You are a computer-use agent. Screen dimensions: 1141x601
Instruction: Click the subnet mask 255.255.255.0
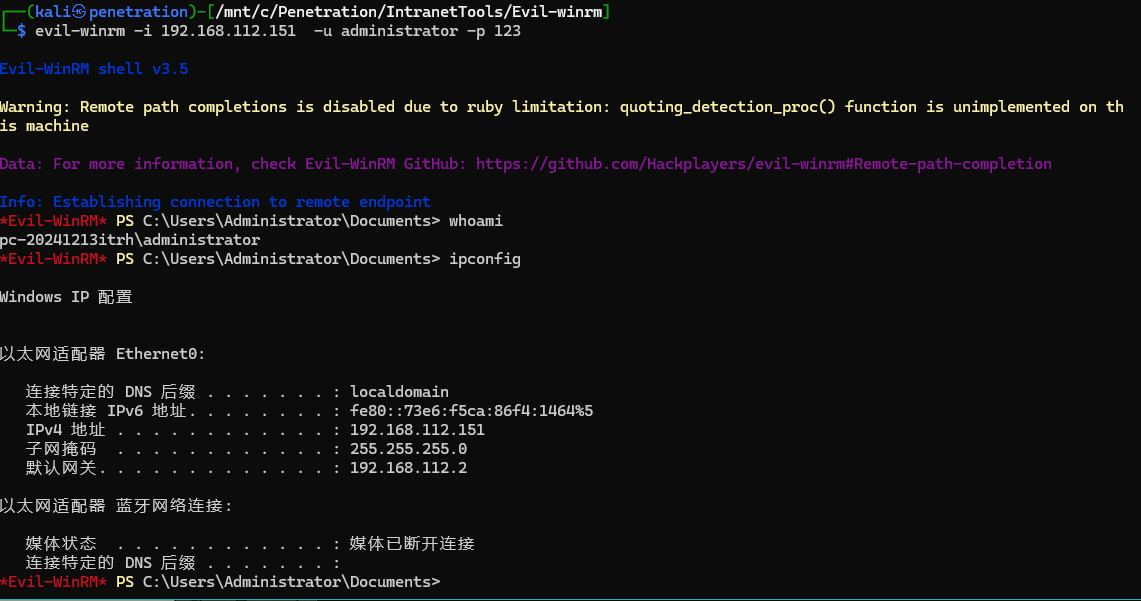coord(408,449)
